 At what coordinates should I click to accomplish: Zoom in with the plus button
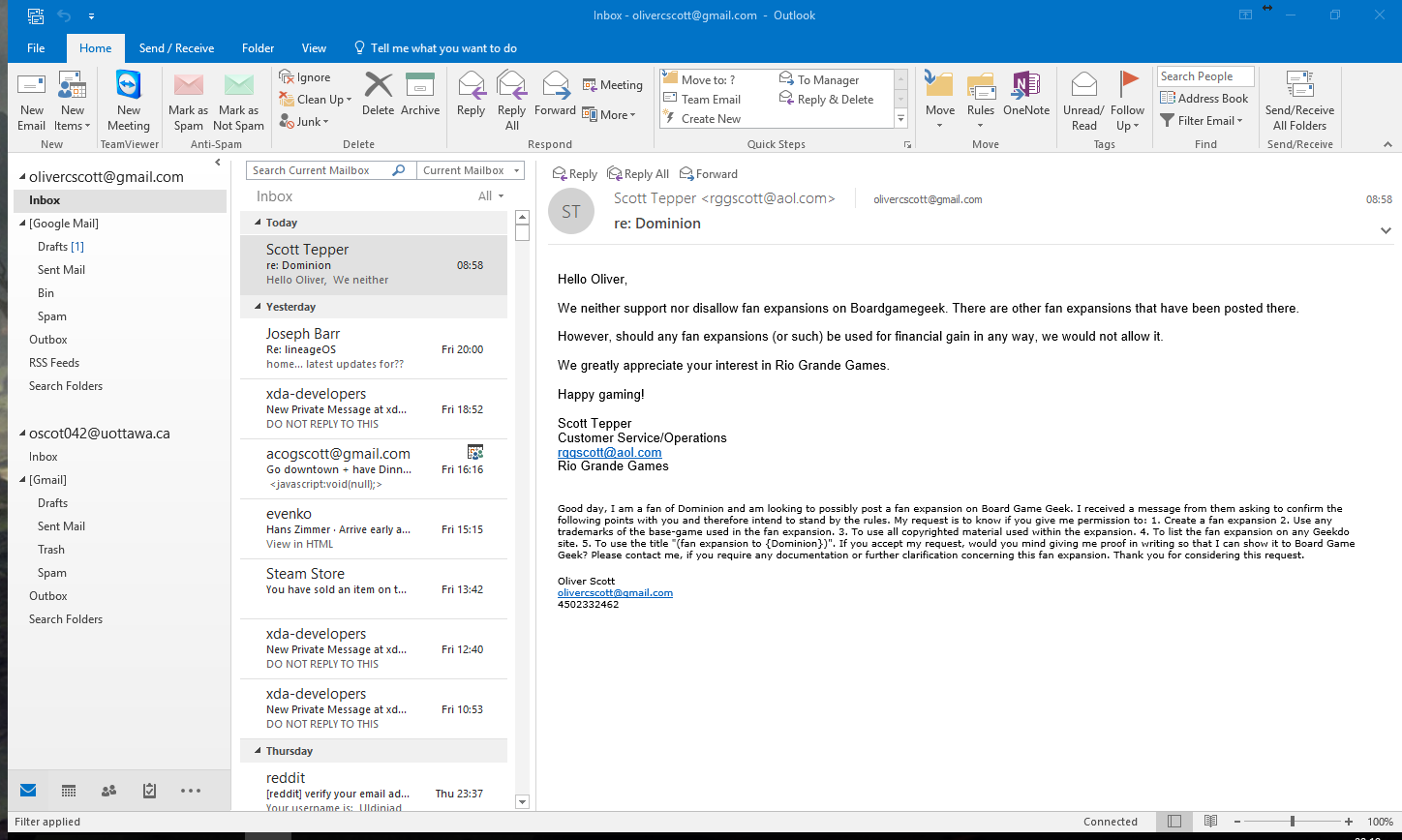1349,822
